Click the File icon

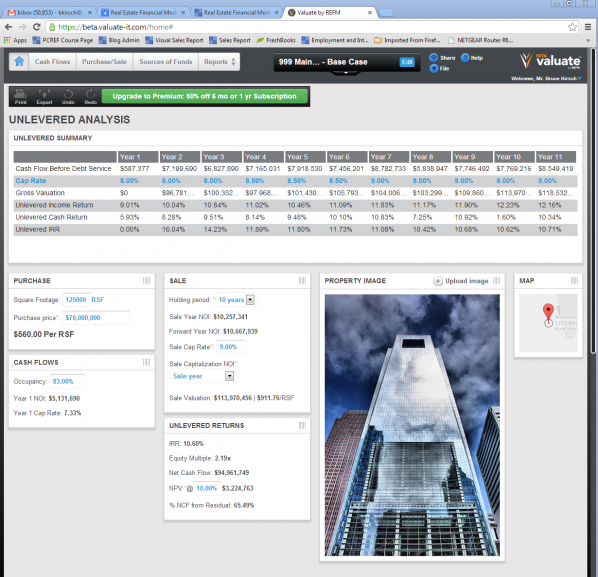click(x=434, y=68)
